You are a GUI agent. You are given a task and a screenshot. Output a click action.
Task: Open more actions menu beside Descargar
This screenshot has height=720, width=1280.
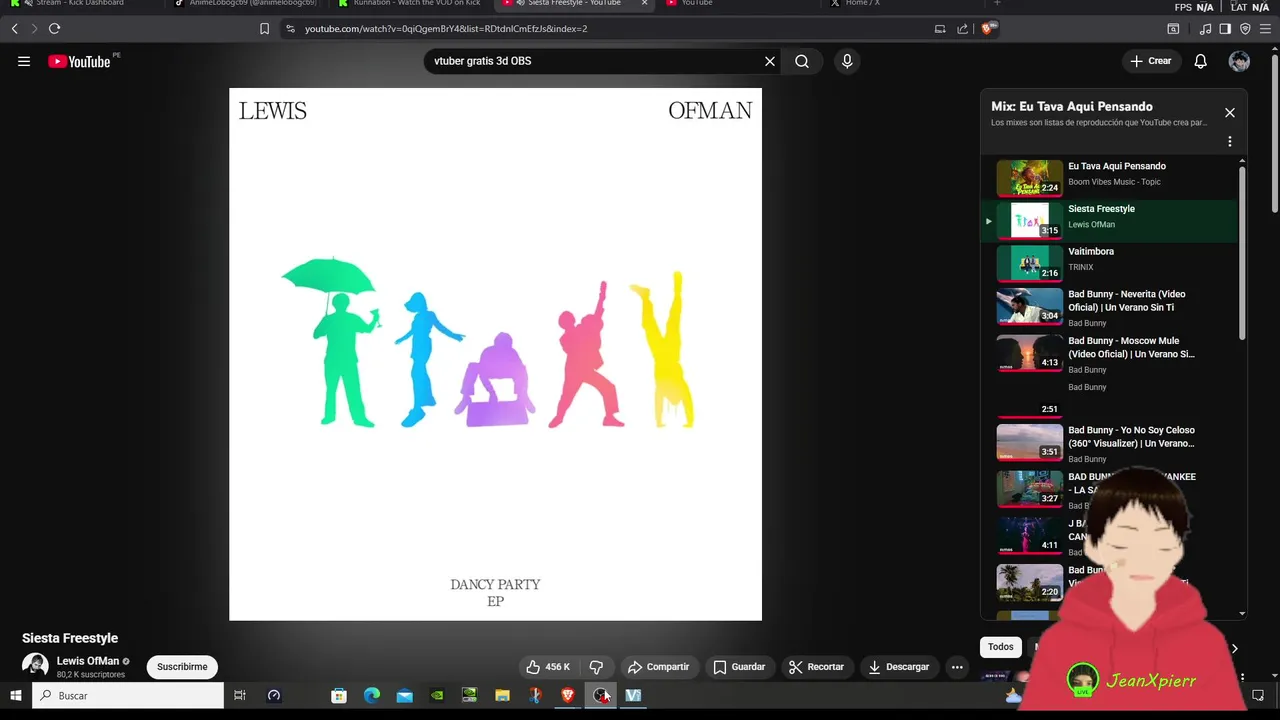[957, 667]
